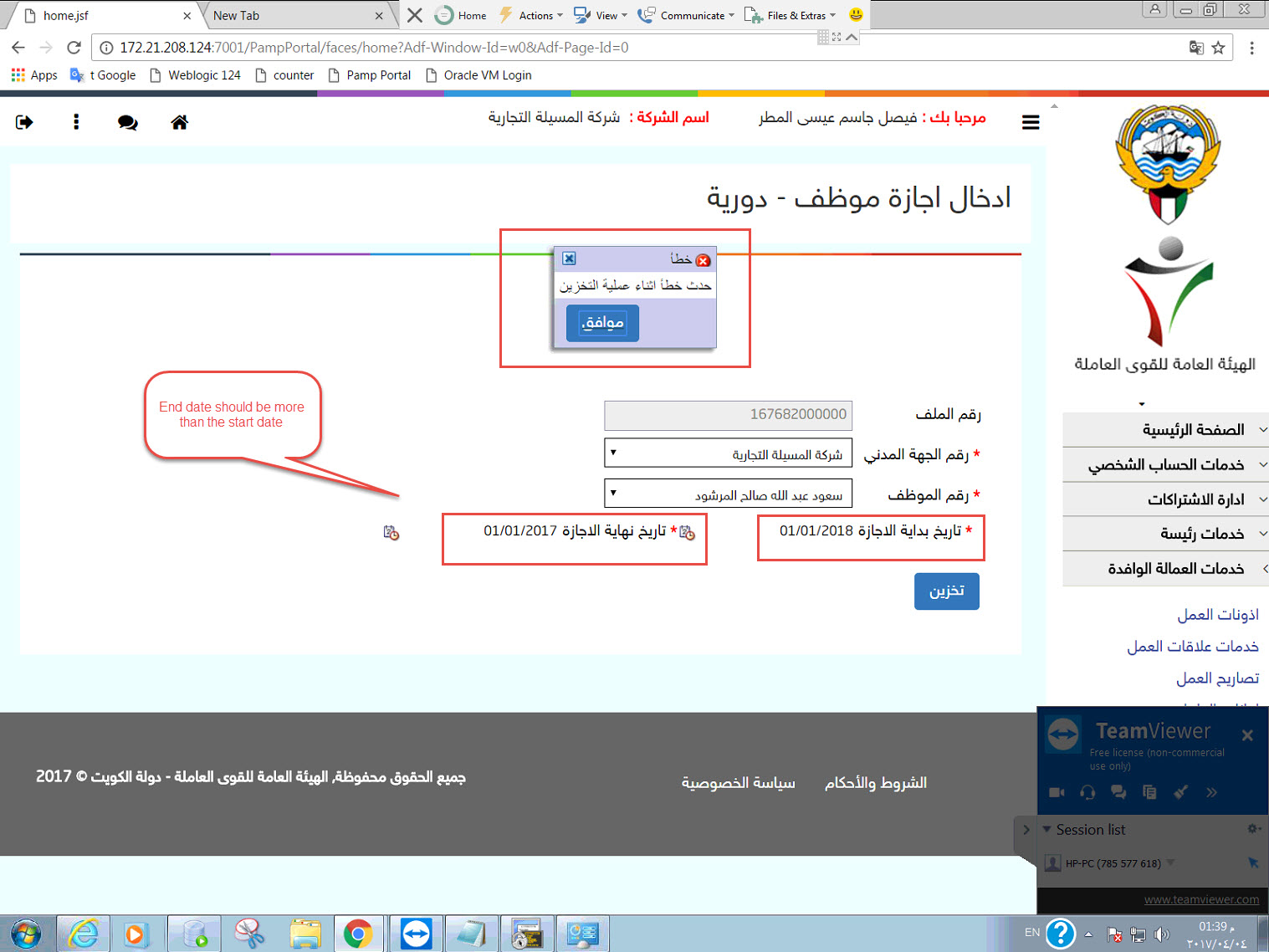Open the تصاريح العمل link
1269x952 pixels.
click(x=1218, y=678)
